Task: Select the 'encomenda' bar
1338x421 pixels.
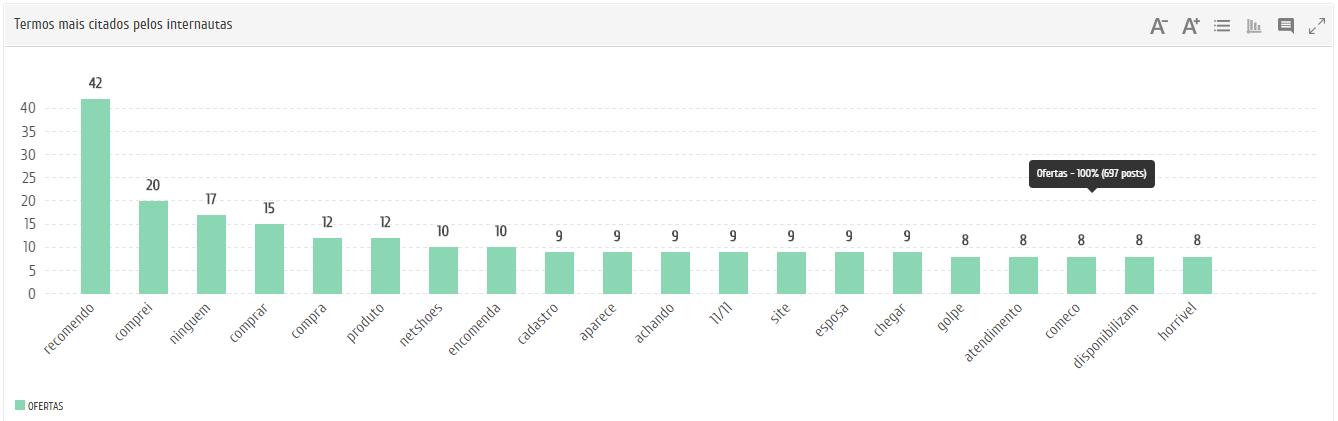Action: tap(501, 270)
